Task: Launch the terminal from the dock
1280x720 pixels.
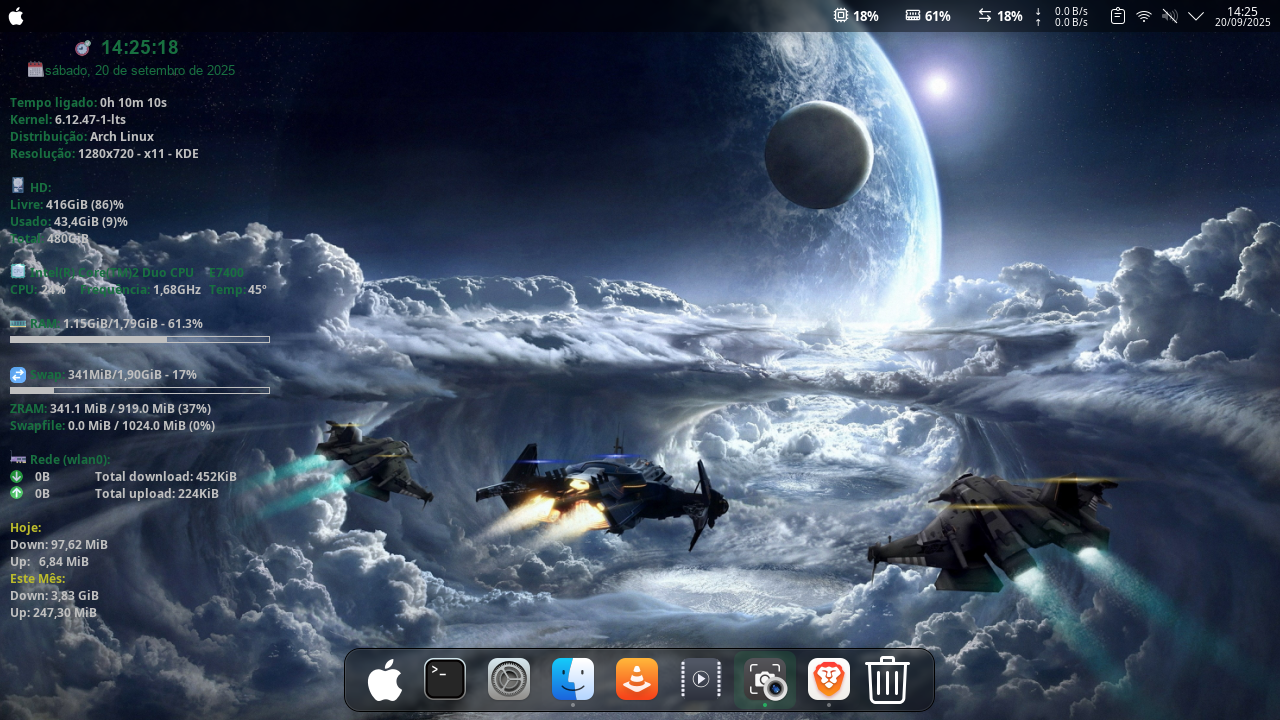Action: tap(445, 679)
